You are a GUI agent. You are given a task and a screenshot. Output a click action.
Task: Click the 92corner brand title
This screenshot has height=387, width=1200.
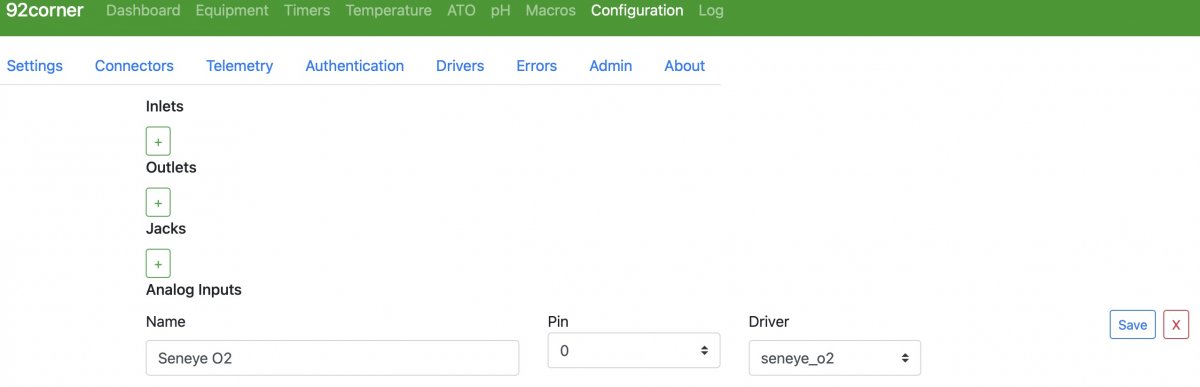pos(44,11)
